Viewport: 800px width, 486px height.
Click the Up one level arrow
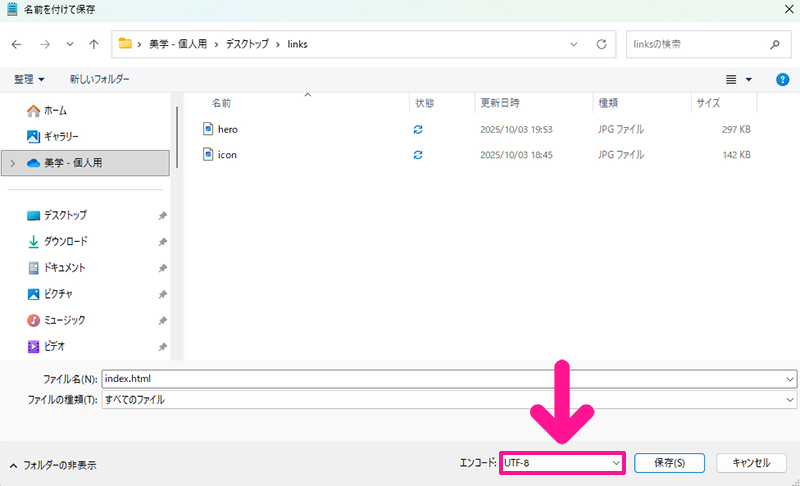pos(93,44)
